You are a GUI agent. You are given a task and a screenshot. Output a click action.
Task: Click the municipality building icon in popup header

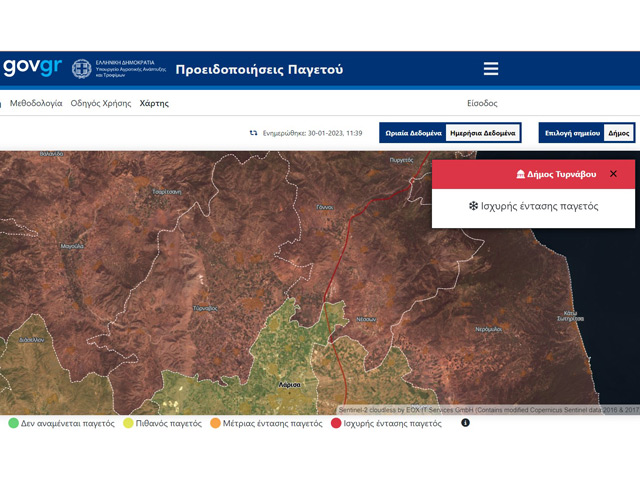(x=520, y=174)
